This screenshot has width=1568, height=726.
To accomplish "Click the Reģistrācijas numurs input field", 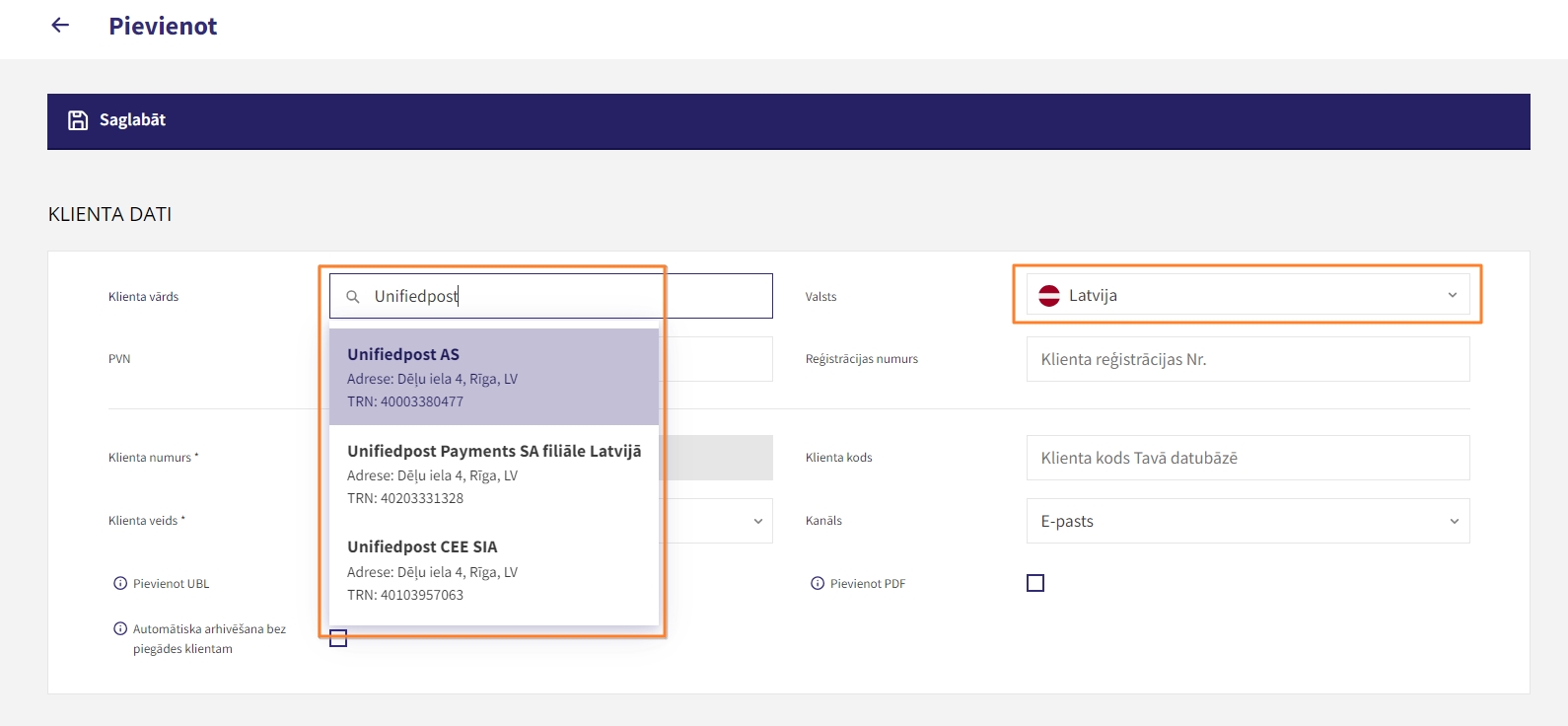I will [1247, 359].
